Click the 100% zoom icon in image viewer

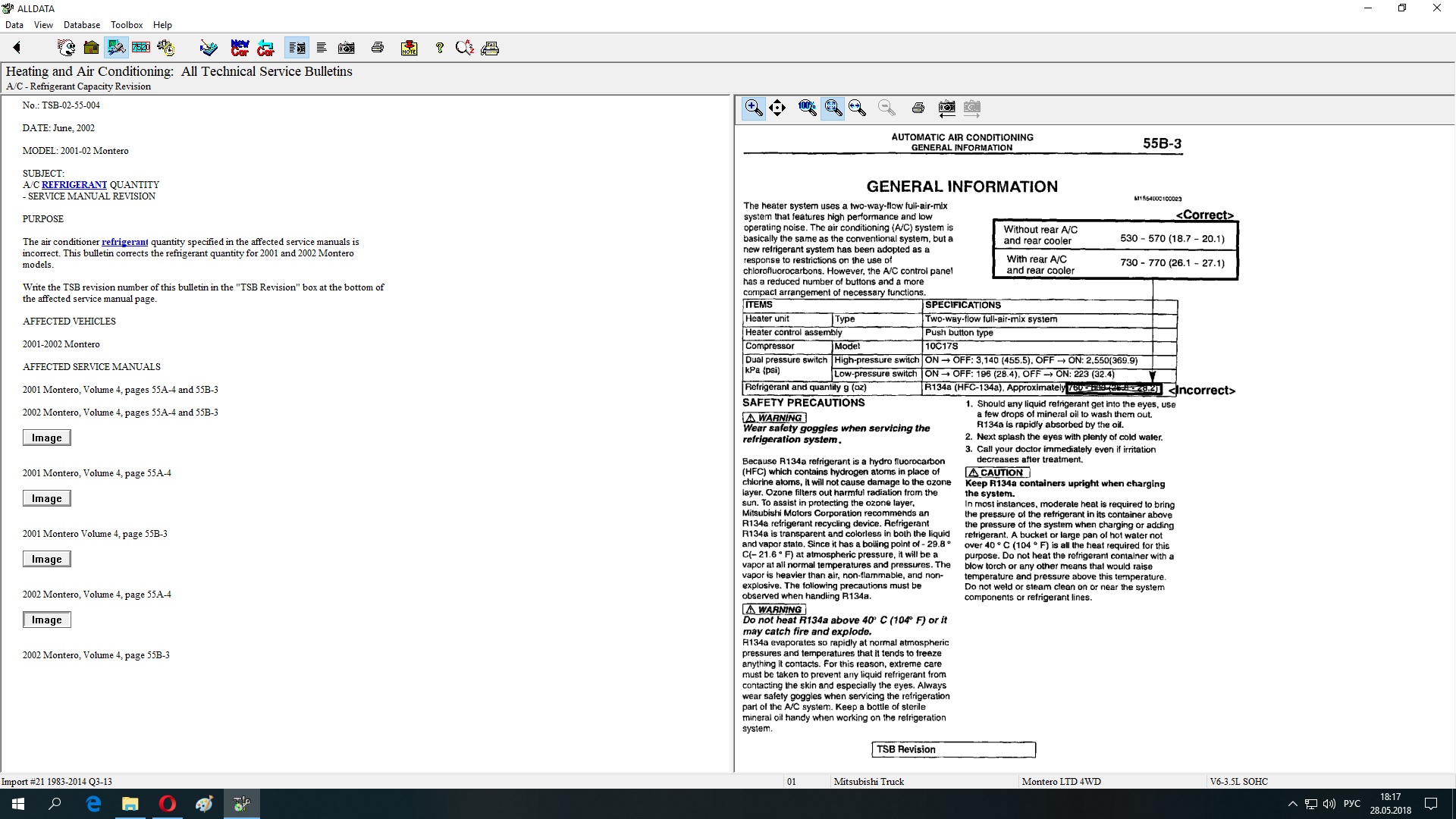click(807, 108)
